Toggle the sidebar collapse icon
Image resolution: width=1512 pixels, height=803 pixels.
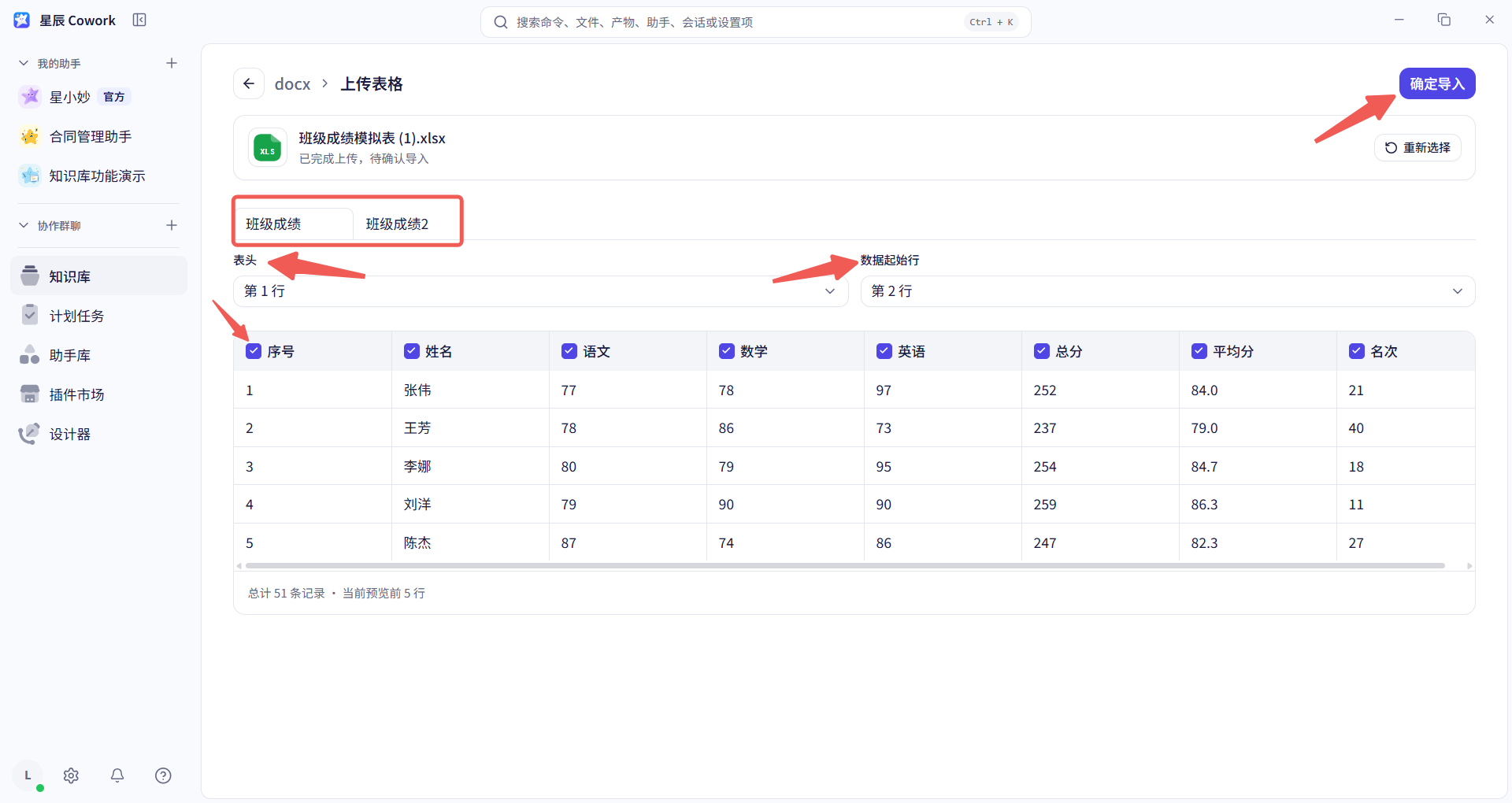click(x=139, y=20)
